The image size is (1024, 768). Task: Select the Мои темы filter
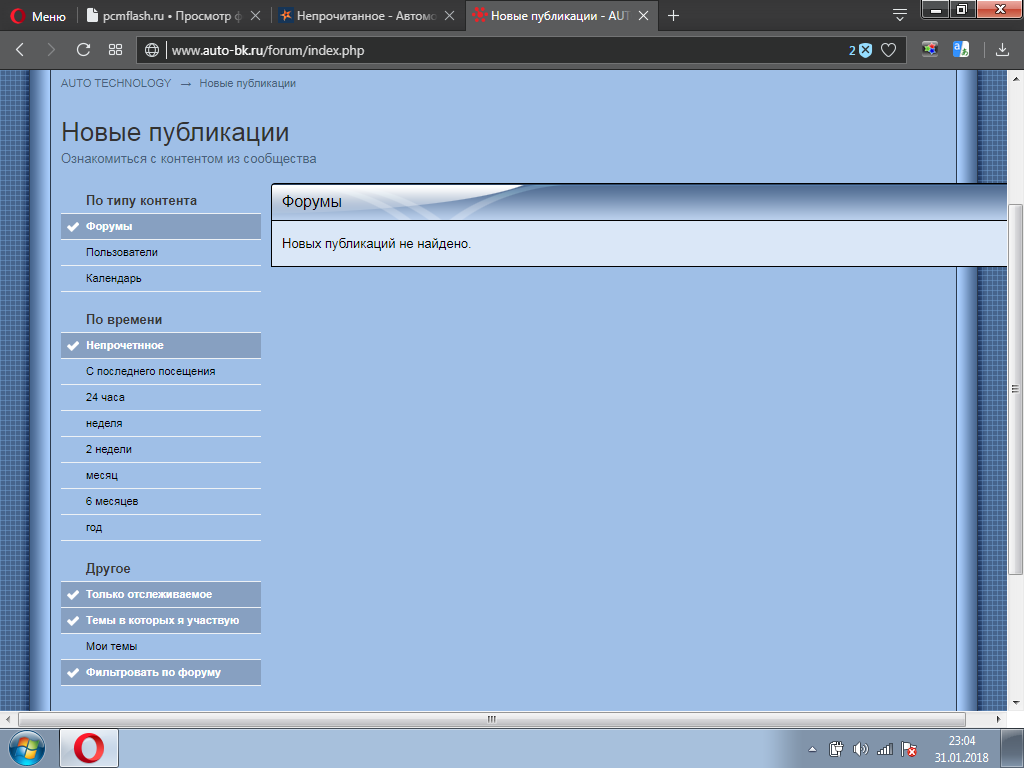pyautogui.click(x=161, y=647)
